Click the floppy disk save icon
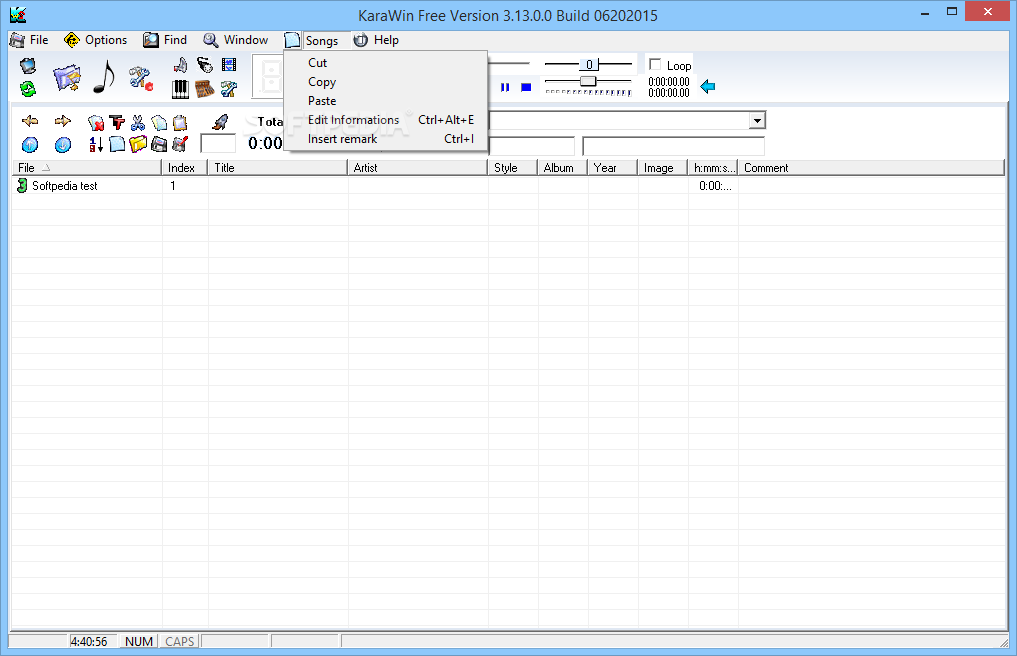 coord(159,144)
